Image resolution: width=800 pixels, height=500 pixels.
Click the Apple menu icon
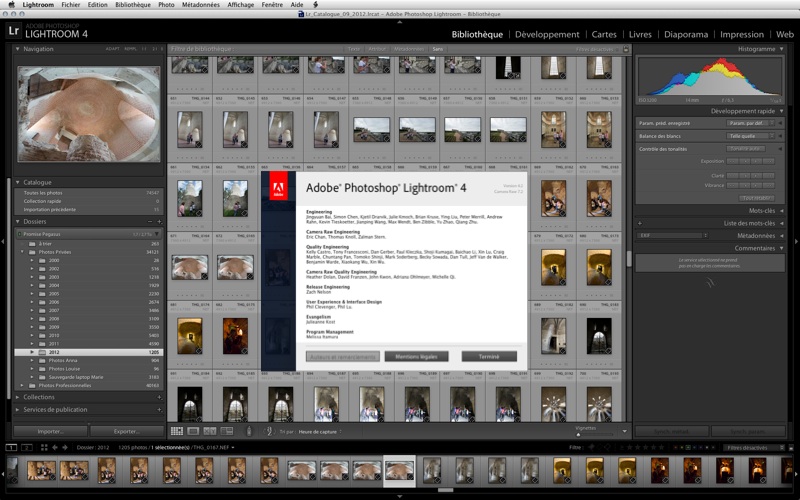(11, 5)
